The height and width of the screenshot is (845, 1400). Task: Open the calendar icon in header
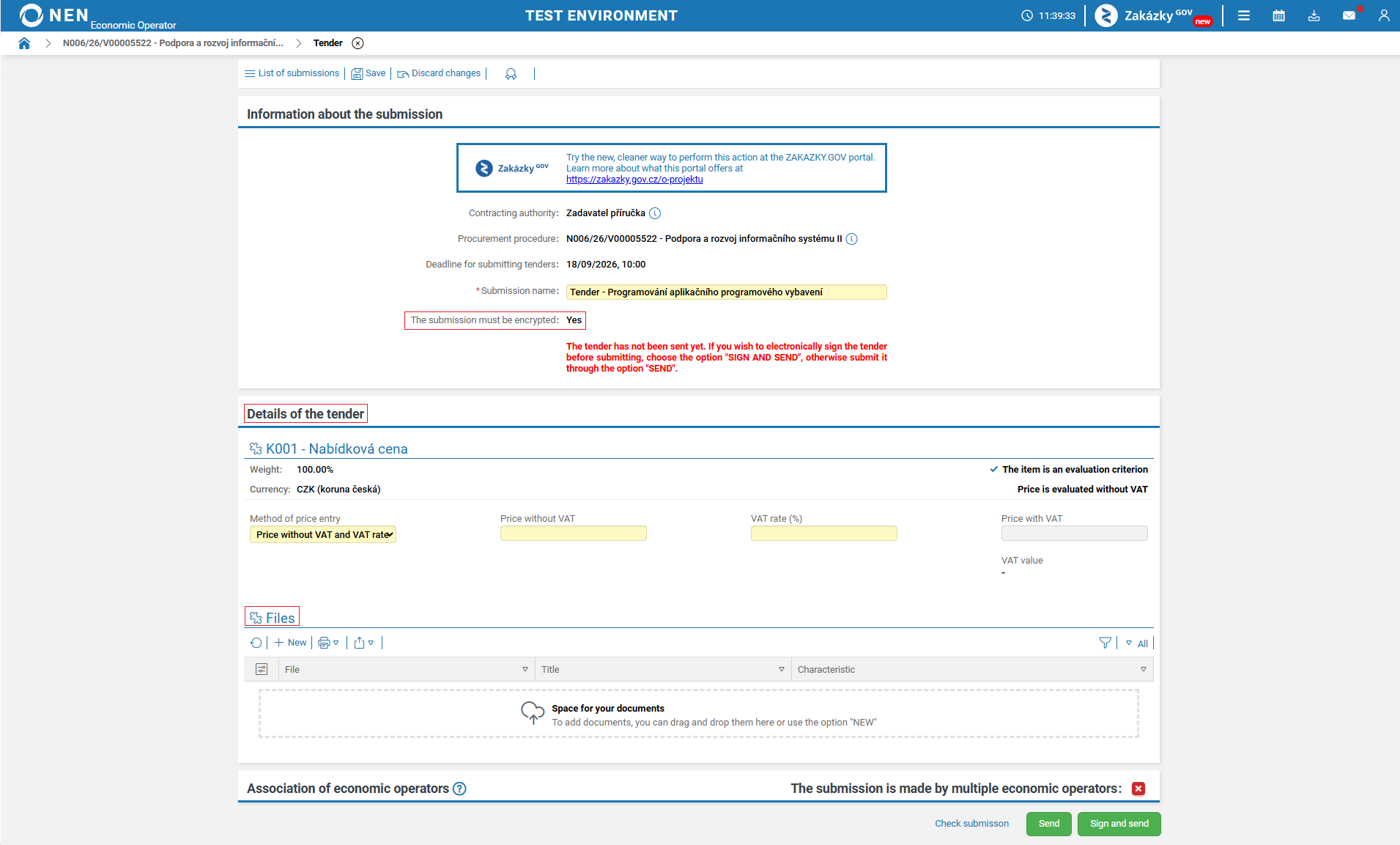1279,15
